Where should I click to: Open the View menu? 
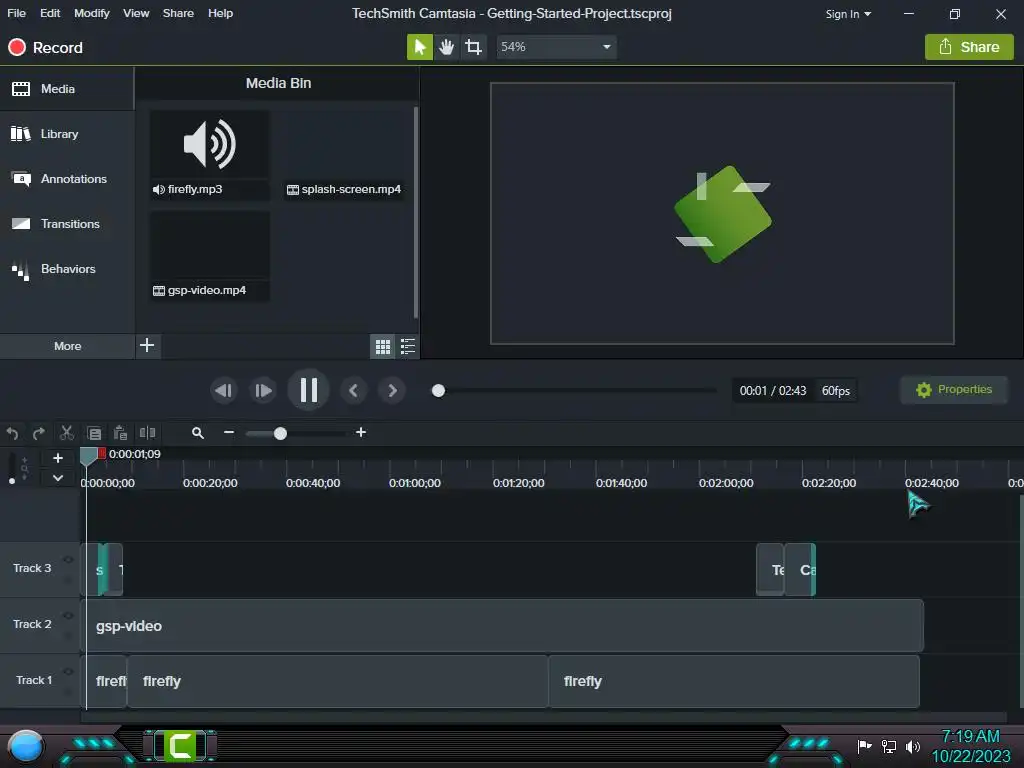click(136, 13)
